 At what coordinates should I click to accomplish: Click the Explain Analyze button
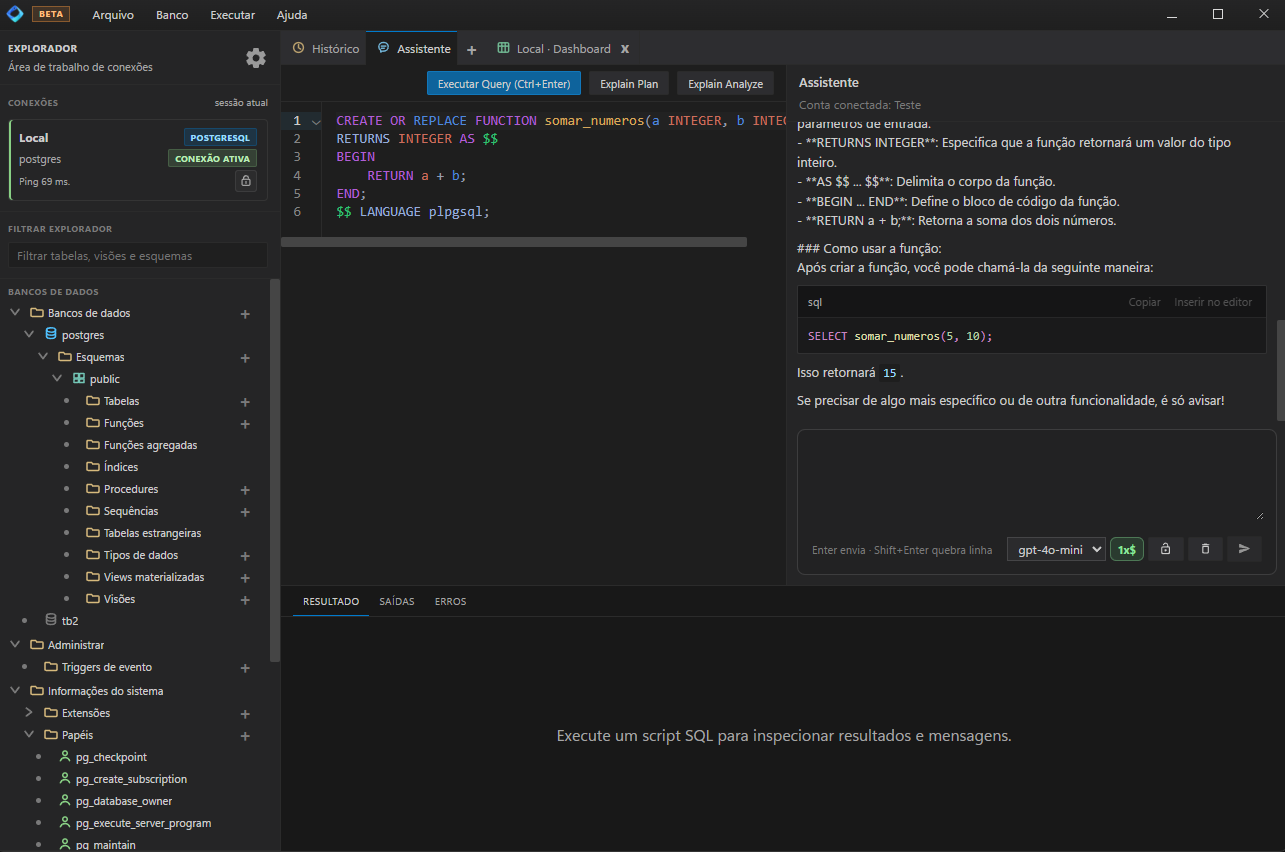click(x=724, y=83)
